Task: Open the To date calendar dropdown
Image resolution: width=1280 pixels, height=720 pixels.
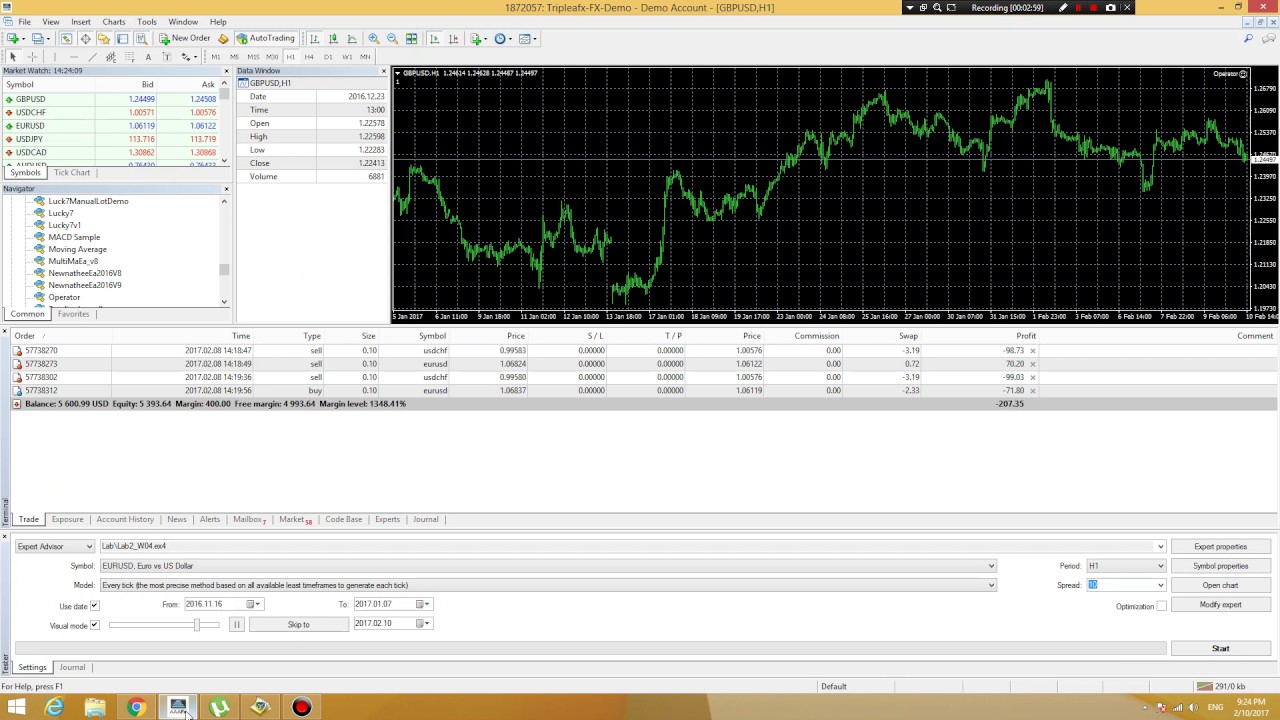Action: point(423,604)
